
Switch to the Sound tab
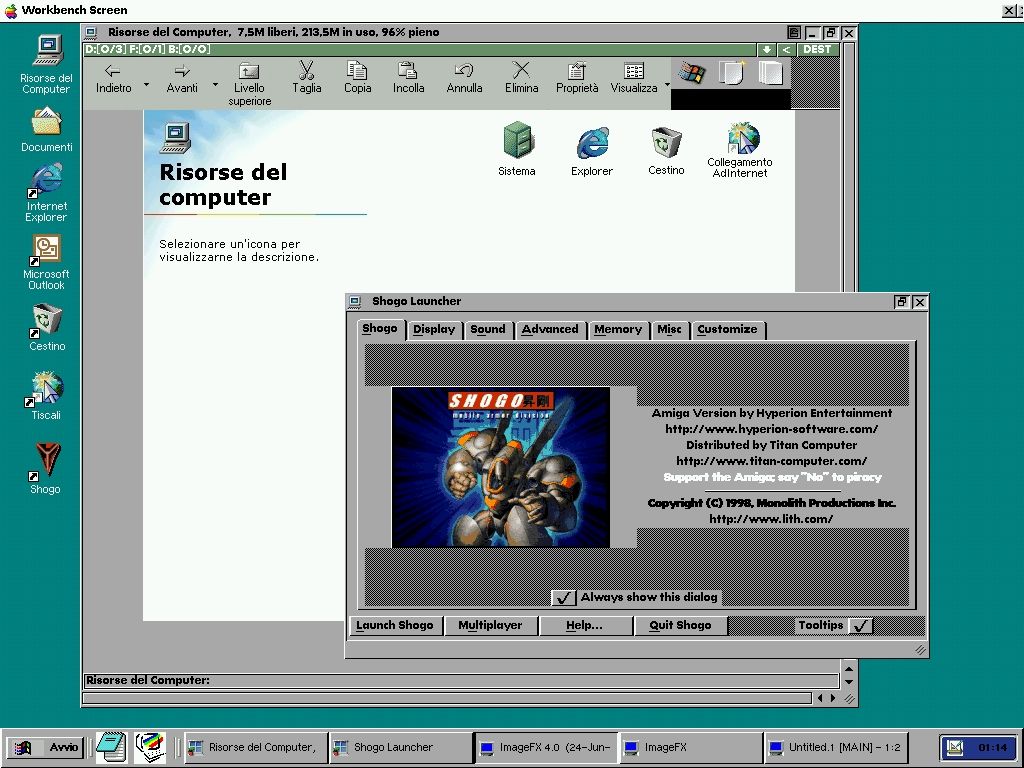(488, 330)
